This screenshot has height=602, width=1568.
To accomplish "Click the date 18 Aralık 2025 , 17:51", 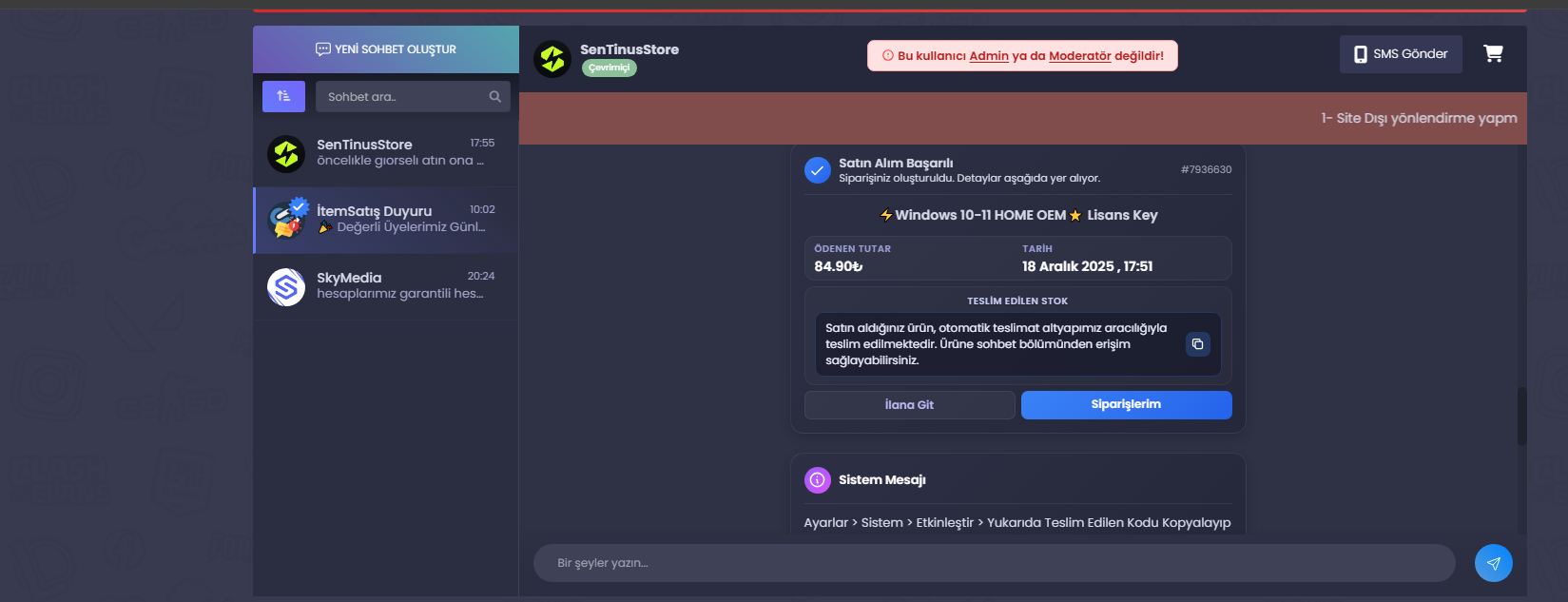I will [1087, 266].
